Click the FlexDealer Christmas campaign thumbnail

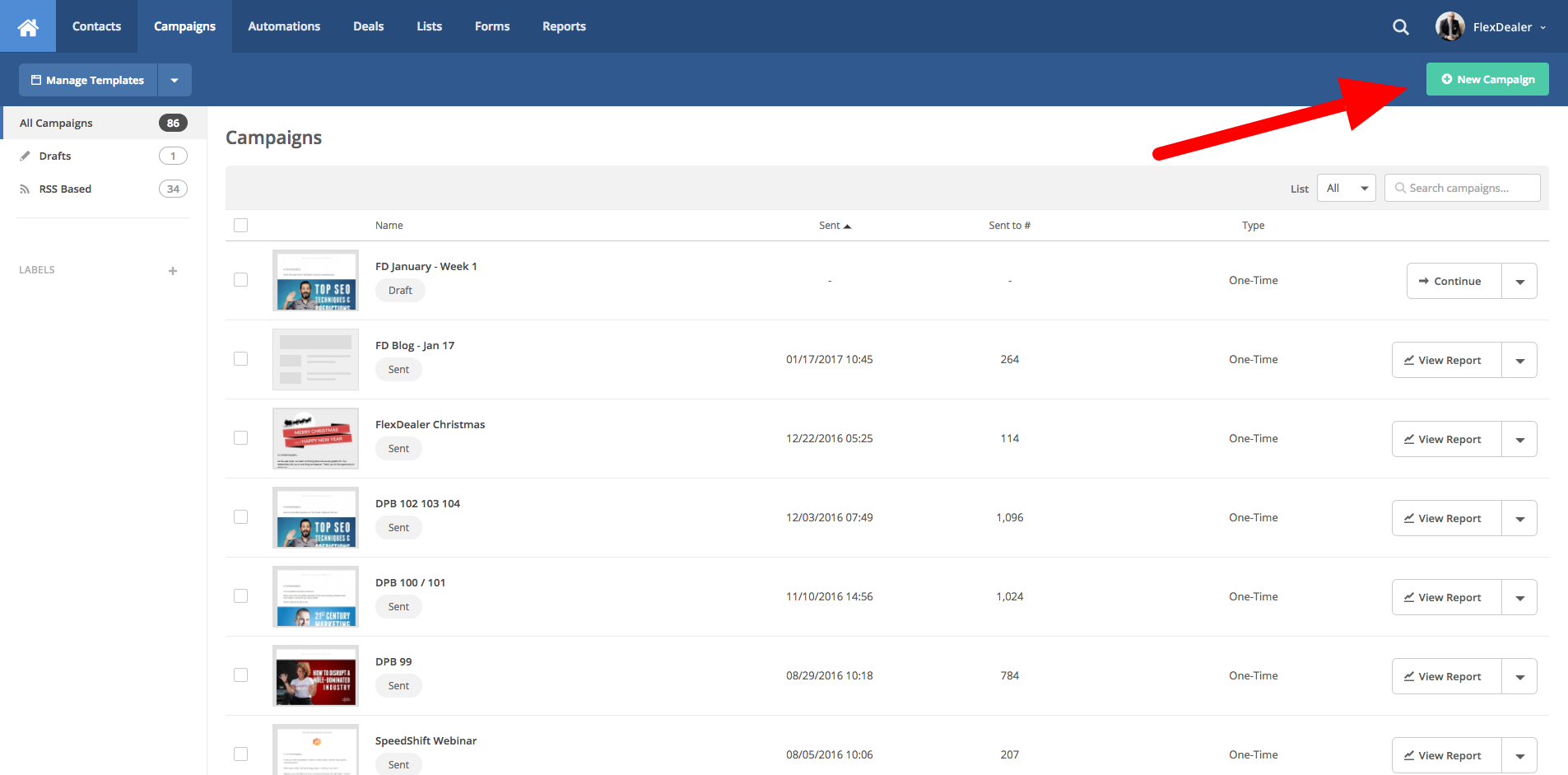tap(315, 438)
